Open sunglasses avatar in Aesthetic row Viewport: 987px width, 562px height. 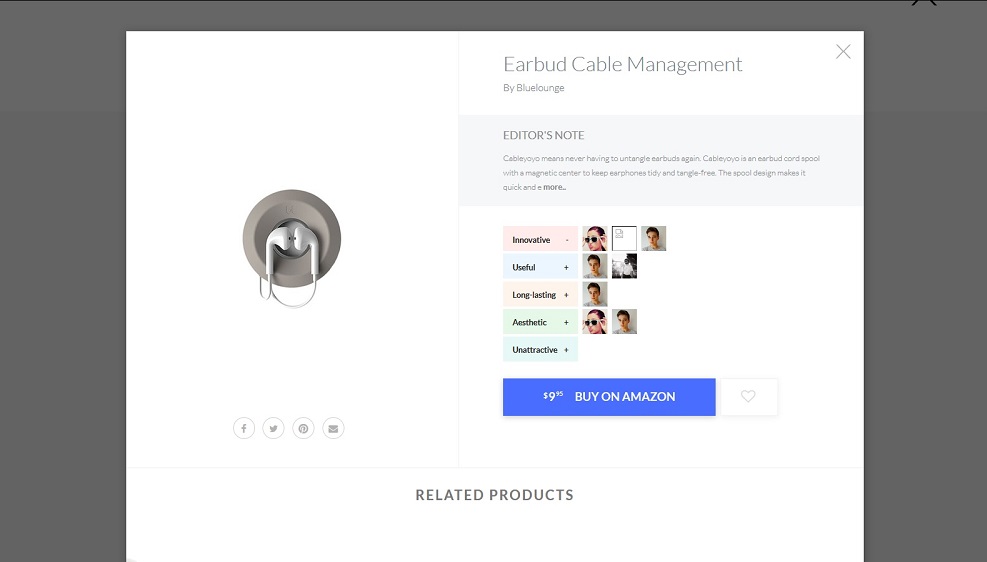point(595,322)
